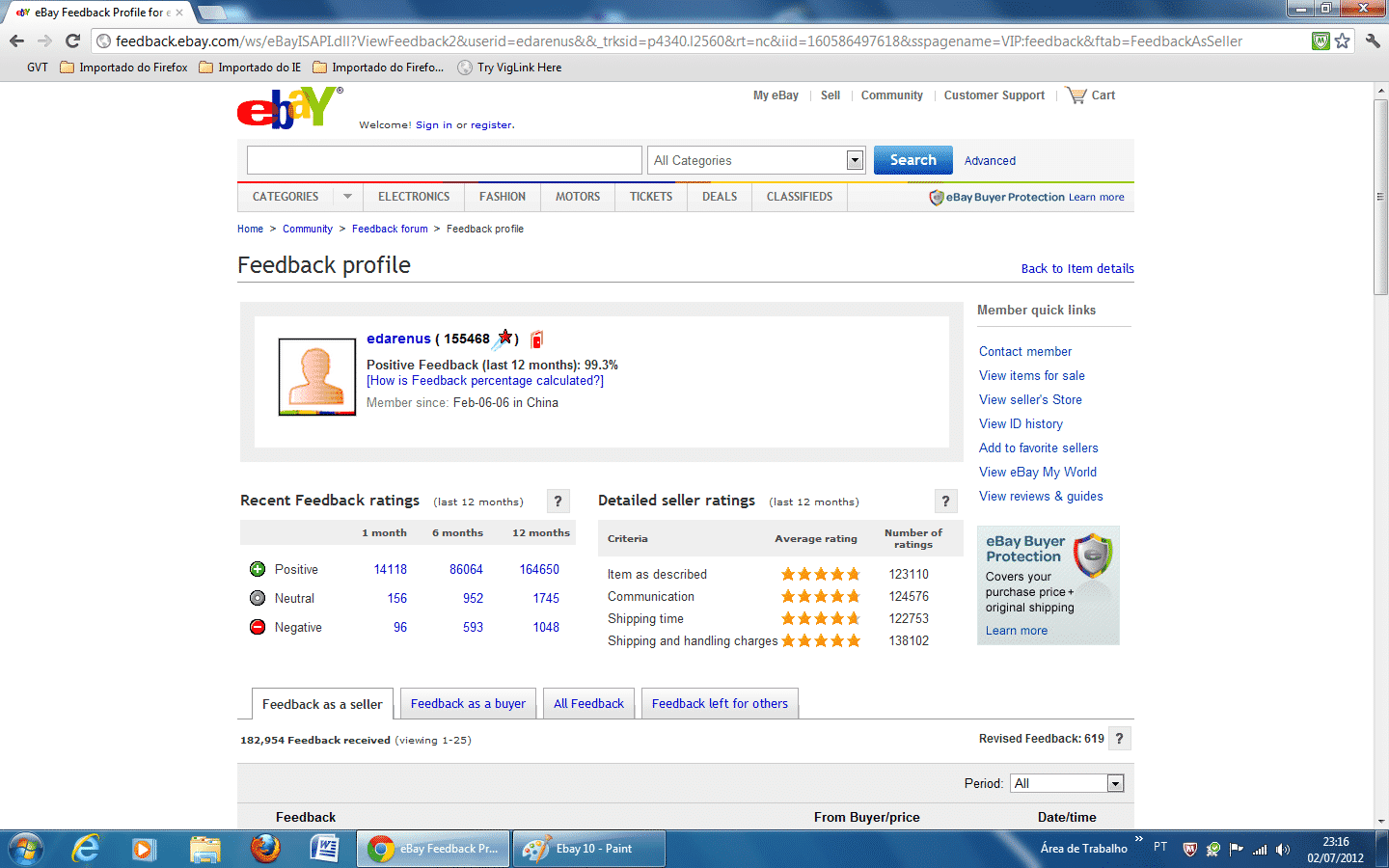Expand the All Categories dropdown

click(855, 160)
